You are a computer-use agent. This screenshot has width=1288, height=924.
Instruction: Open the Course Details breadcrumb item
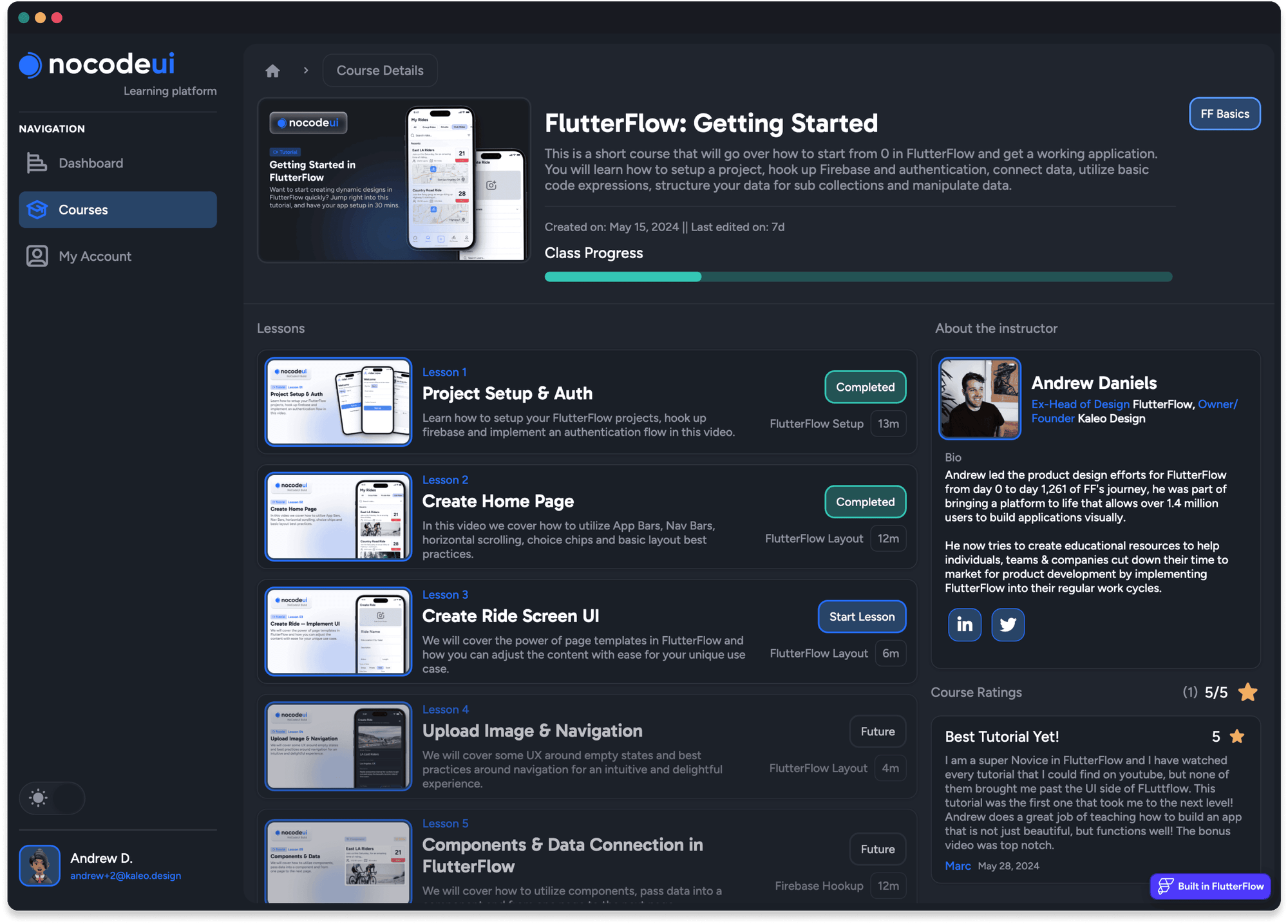380,70
